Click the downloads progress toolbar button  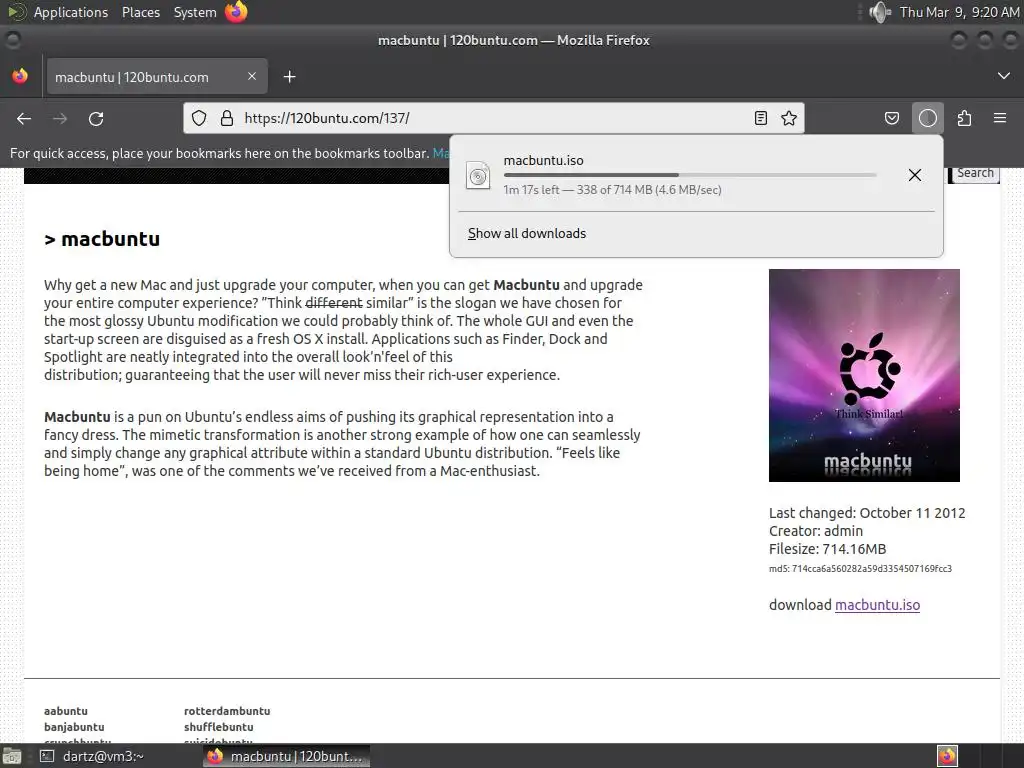[927, 118]
